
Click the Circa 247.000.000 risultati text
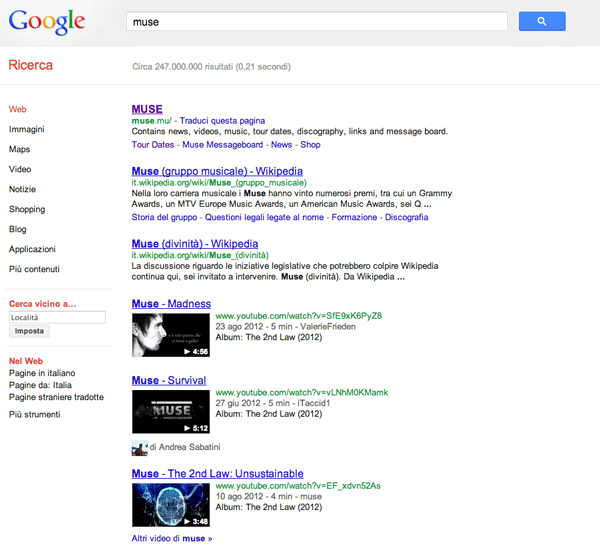(212, 67)
